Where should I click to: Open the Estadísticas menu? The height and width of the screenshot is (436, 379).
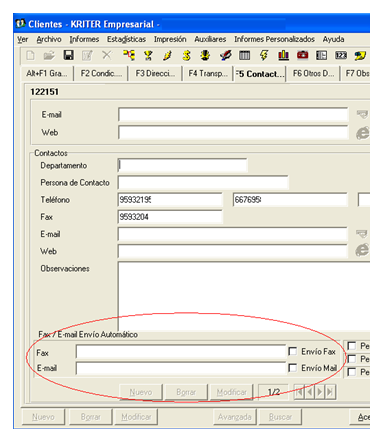click(x=126, y=39)
